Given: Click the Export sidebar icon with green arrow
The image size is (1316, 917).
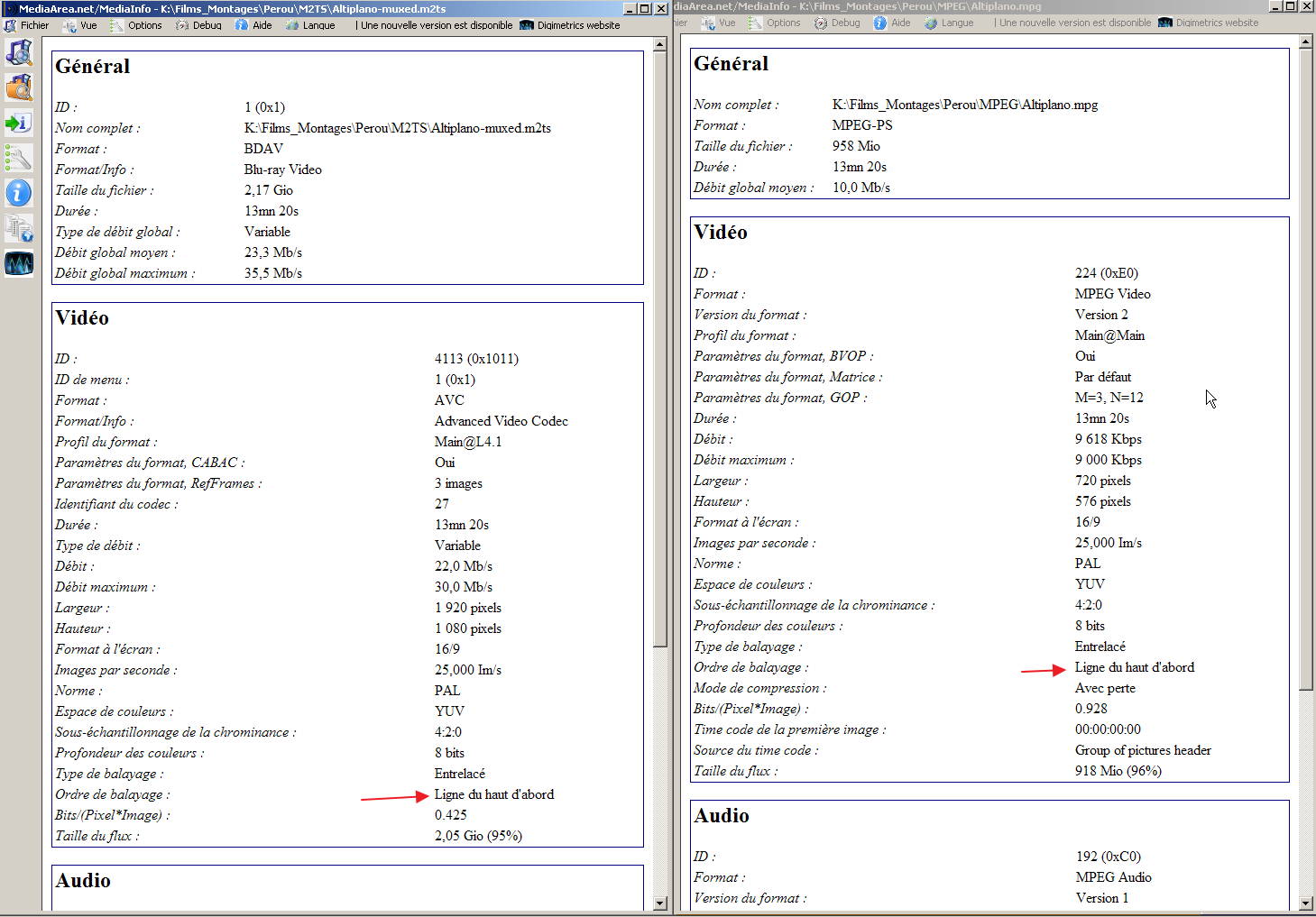Looking at the screenshot, I should pyautogui.click(x=19, y=123).
